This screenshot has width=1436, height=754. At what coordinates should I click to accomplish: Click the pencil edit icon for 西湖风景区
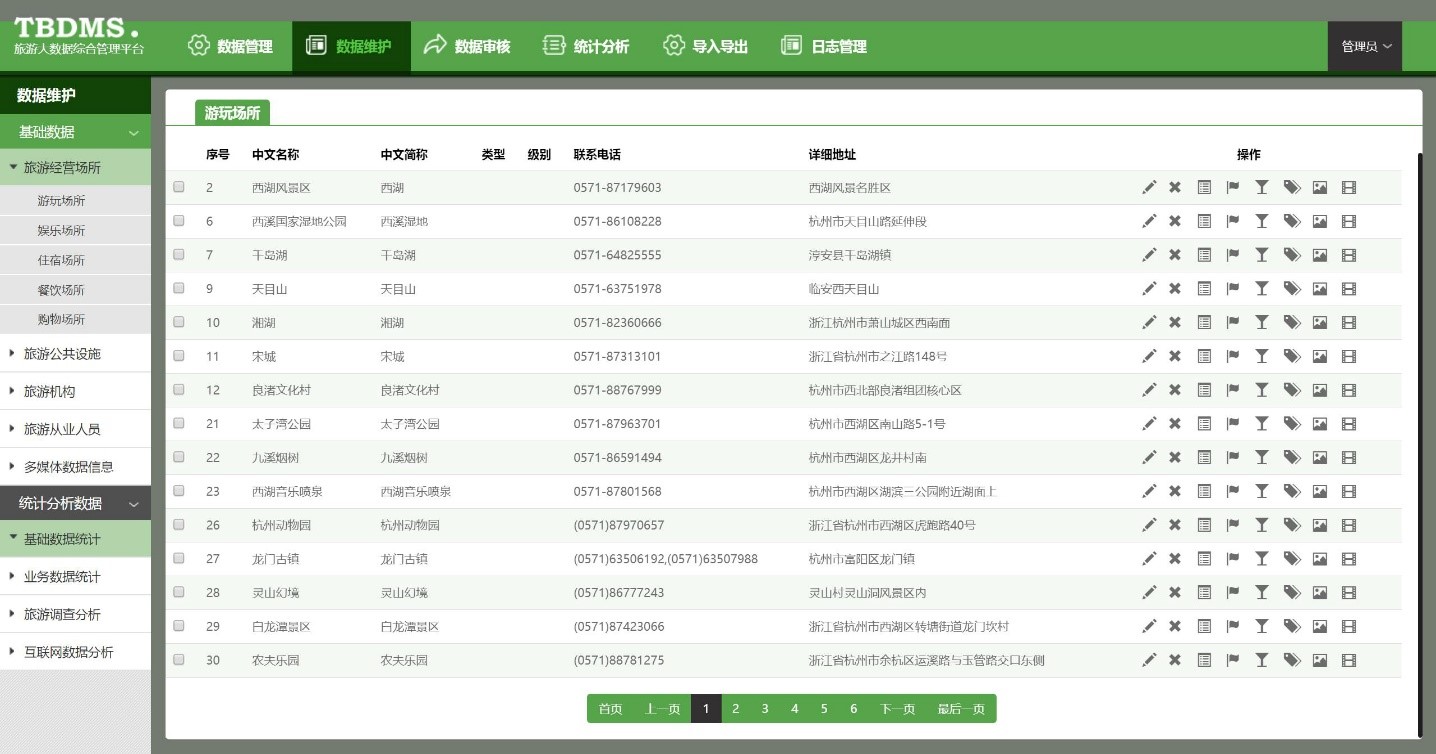point(1149,187)
